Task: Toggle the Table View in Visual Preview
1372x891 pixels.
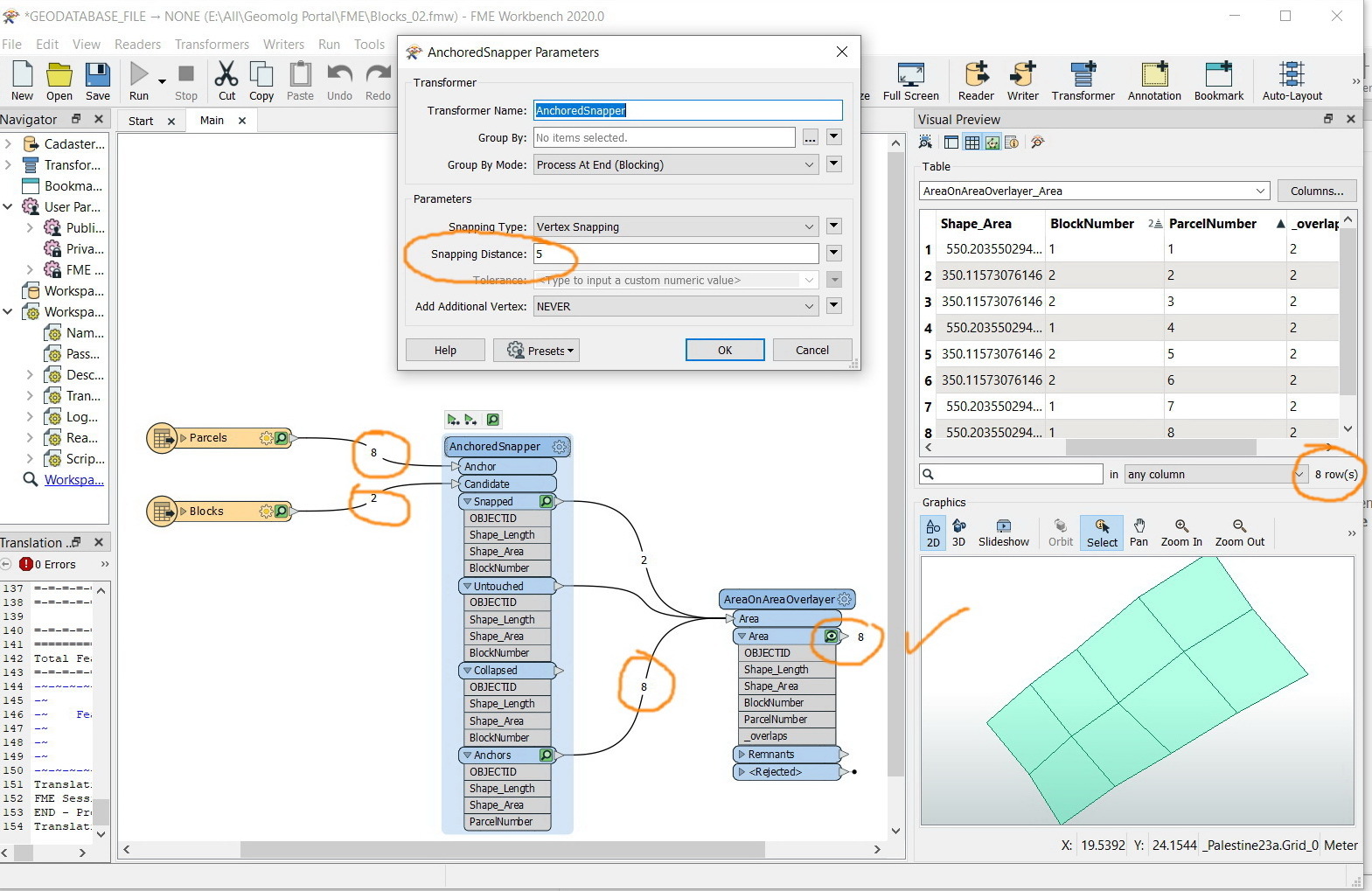Action: [972, 143]
